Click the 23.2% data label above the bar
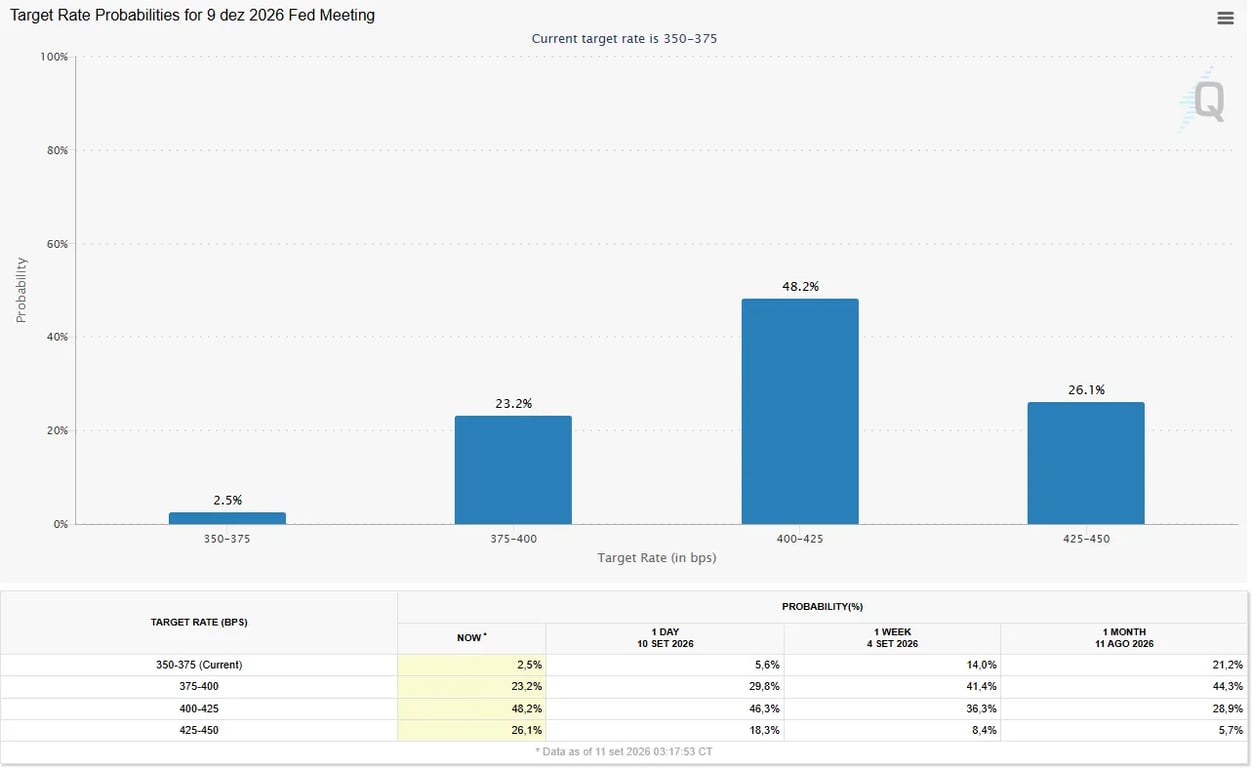This screenshot has width=1252, height=768. 513,404
